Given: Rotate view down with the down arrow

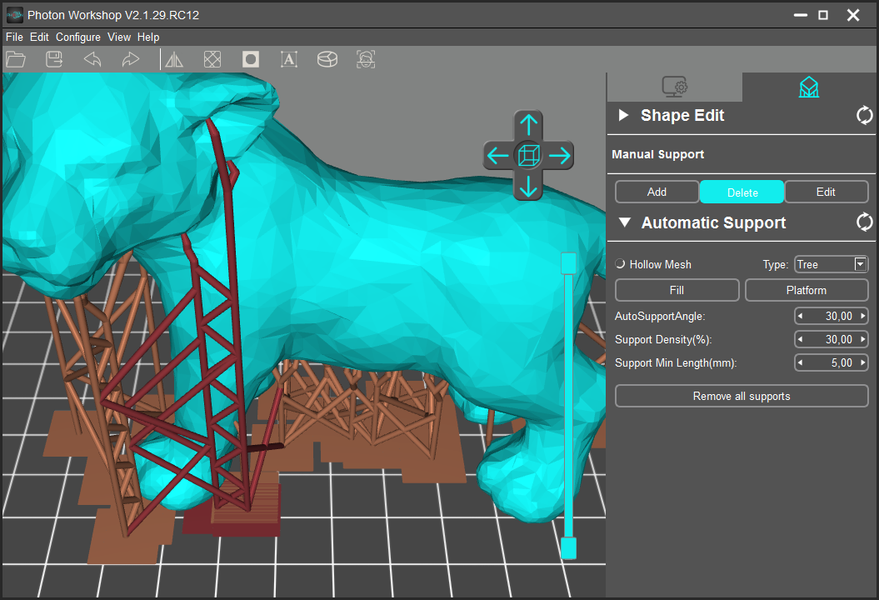Looking at the screenshot, I should coord(528,186).
